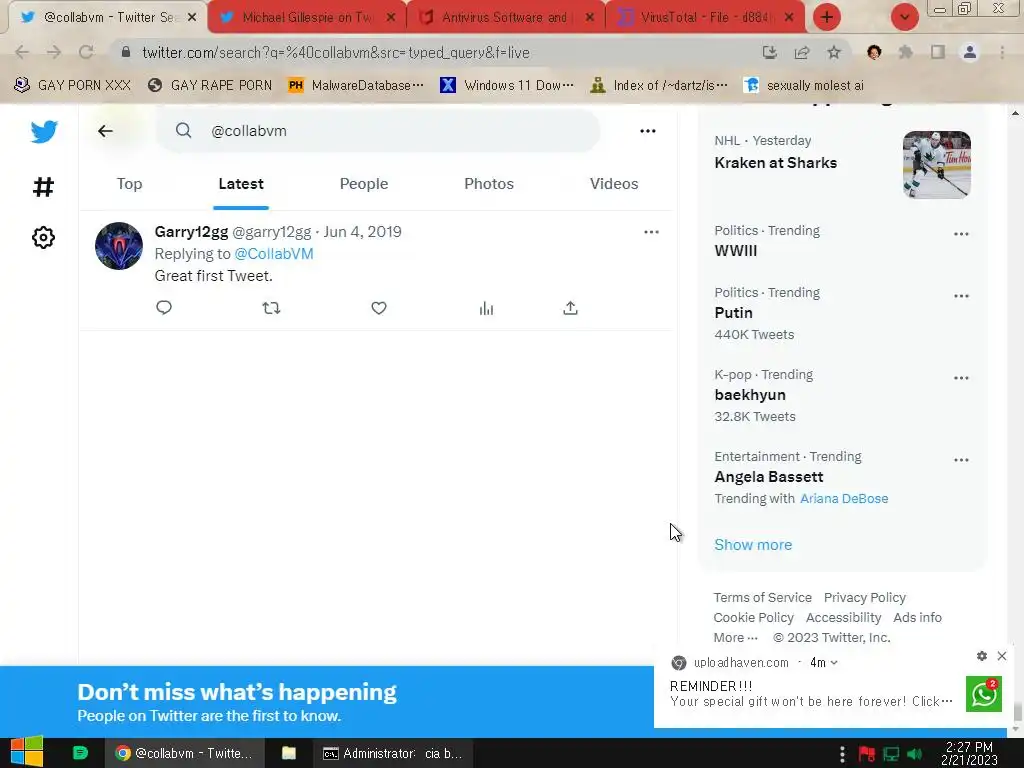
Task: Click the volume speaker tray icon
Action: [914, 754]
